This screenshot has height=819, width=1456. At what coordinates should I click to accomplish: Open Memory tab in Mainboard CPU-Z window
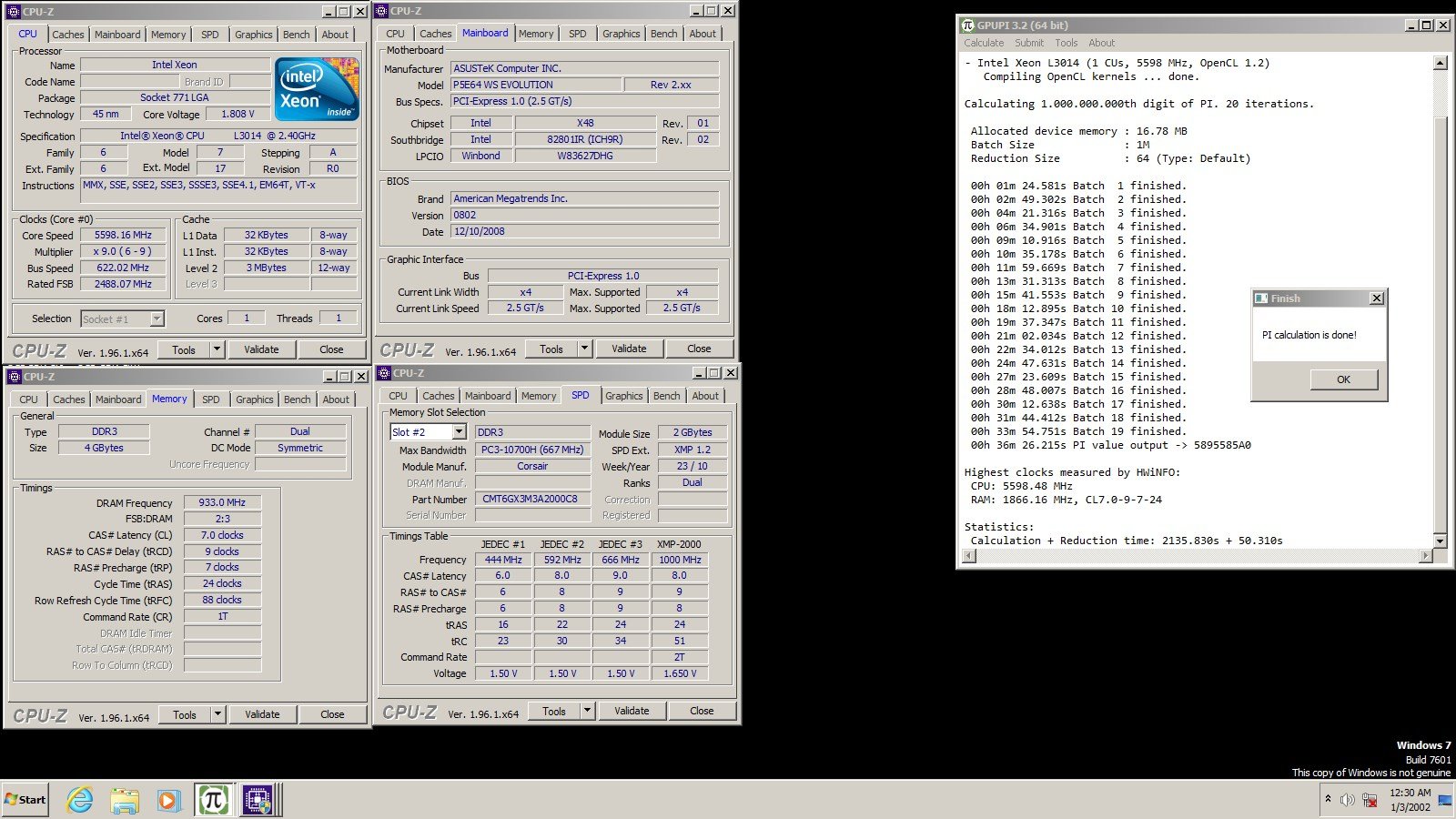tap(536, 34)
